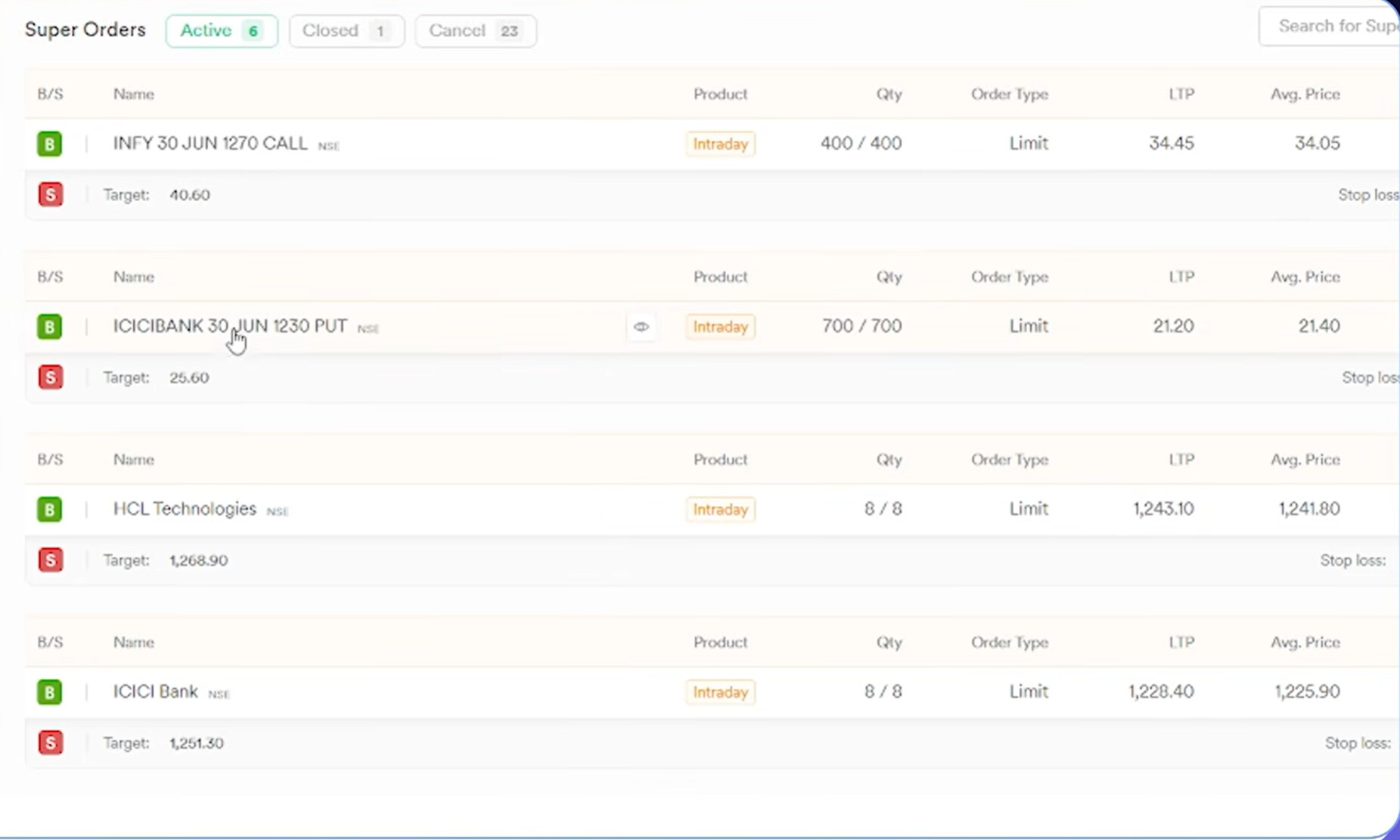This screenshot has width=1400, height=840.
Task: Click the average price 21.40
Action: click(x=1320, y=326)
